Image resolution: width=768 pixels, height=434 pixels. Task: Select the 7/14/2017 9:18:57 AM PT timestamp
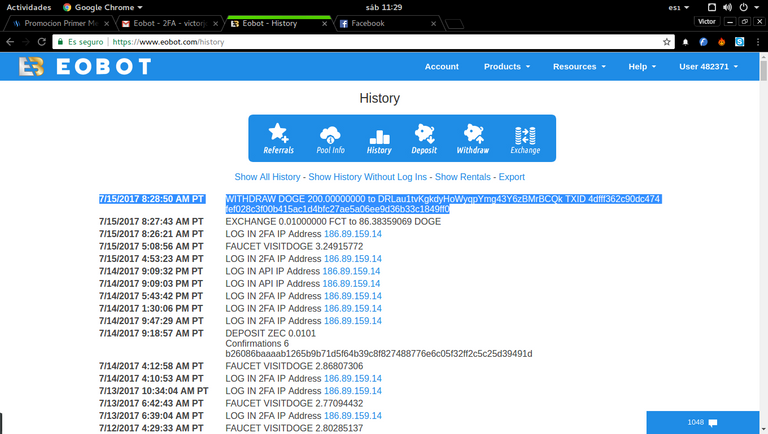point(151,333)
